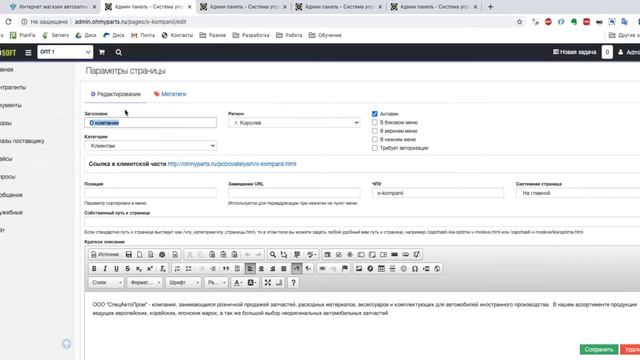The image size is (640, 360).
Task: Justify text in editor
Action: (284, 269)
